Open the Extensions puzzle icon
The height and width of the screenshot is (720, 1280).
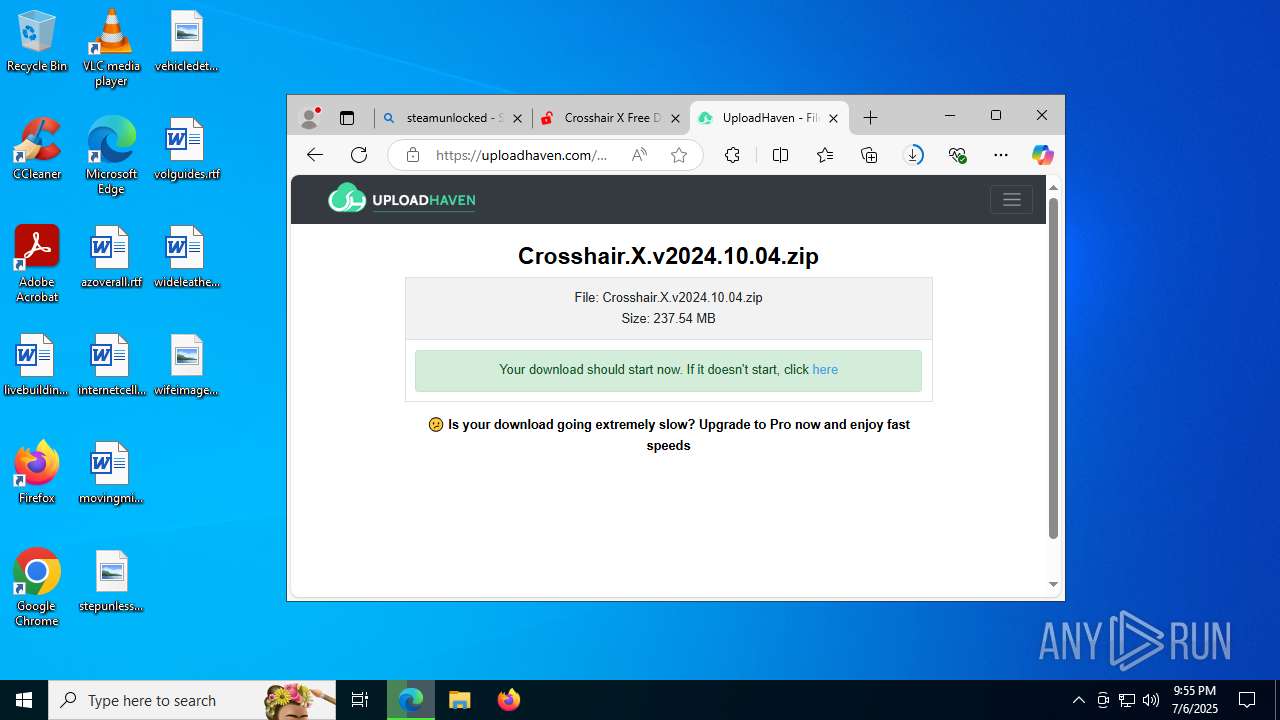(x=733, y=155)
